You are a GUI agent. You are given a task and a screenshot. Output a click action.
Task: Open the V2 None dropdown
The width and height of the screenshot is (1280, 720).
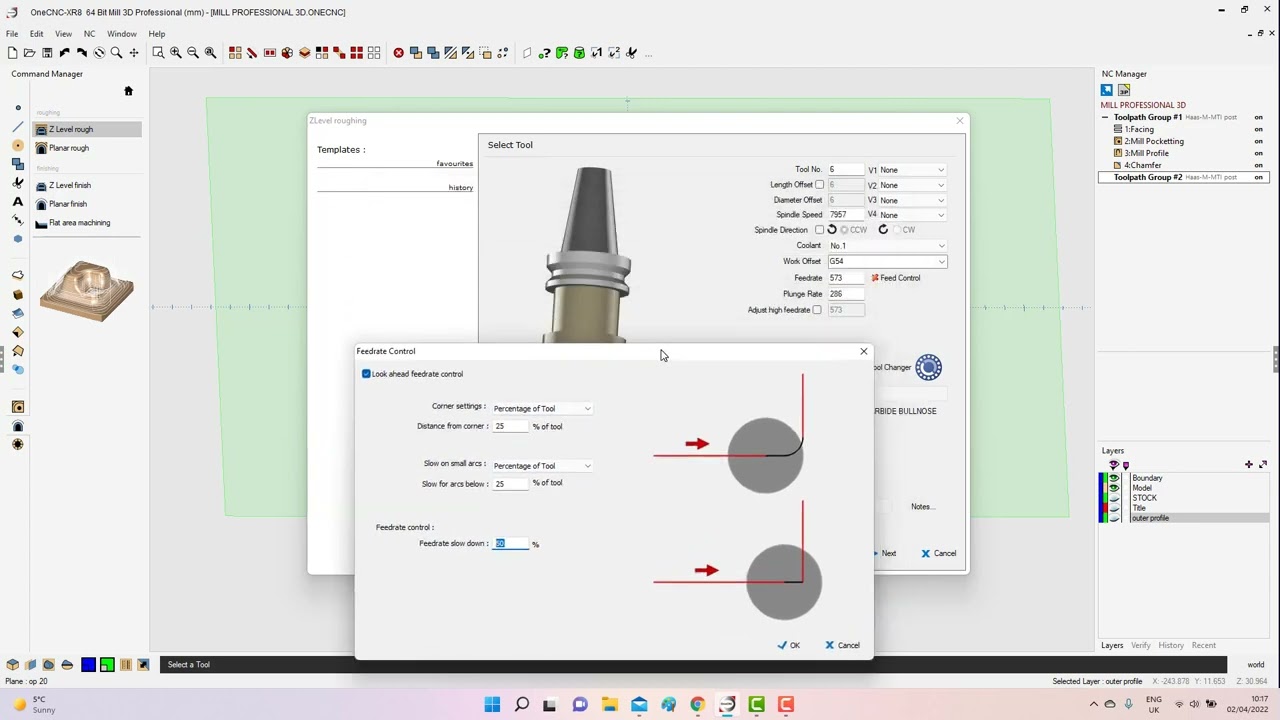tap(912, 185)
